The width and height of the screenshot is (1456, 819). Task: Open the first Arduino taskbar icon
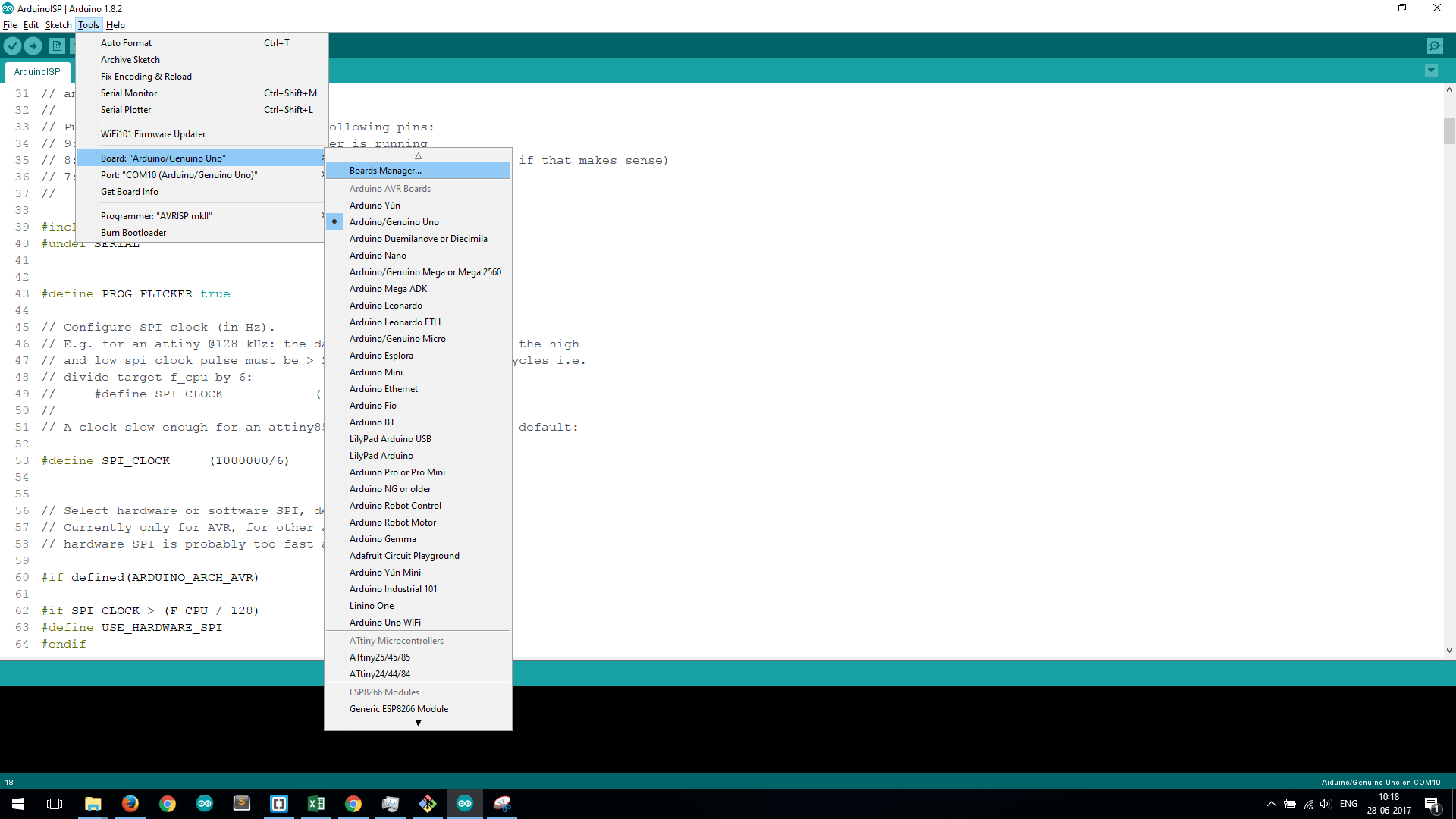(x=205, y=804)
